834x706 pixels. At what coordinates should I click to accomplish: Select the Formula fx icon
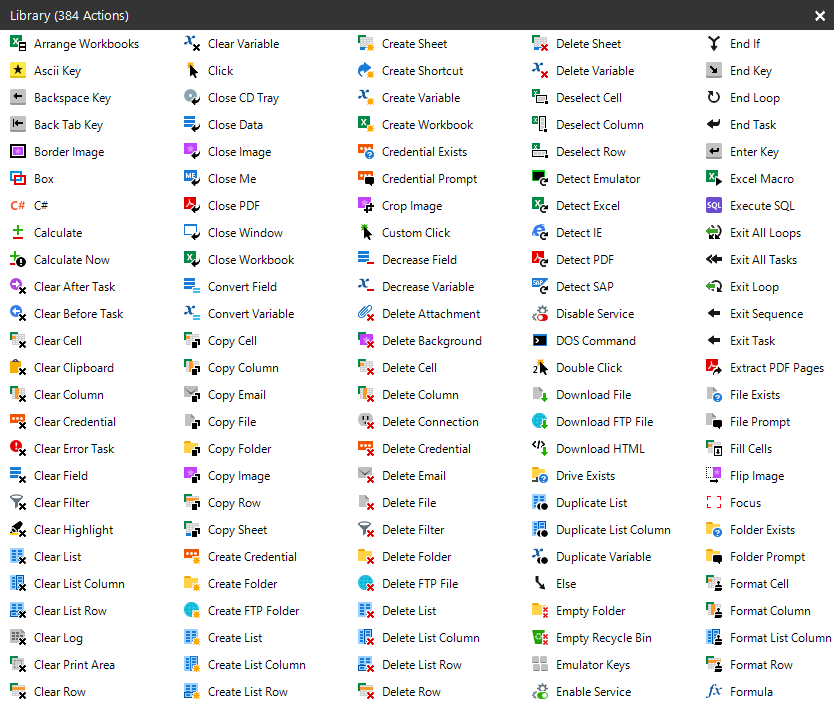pyautogui.click(x=714, y=692)
